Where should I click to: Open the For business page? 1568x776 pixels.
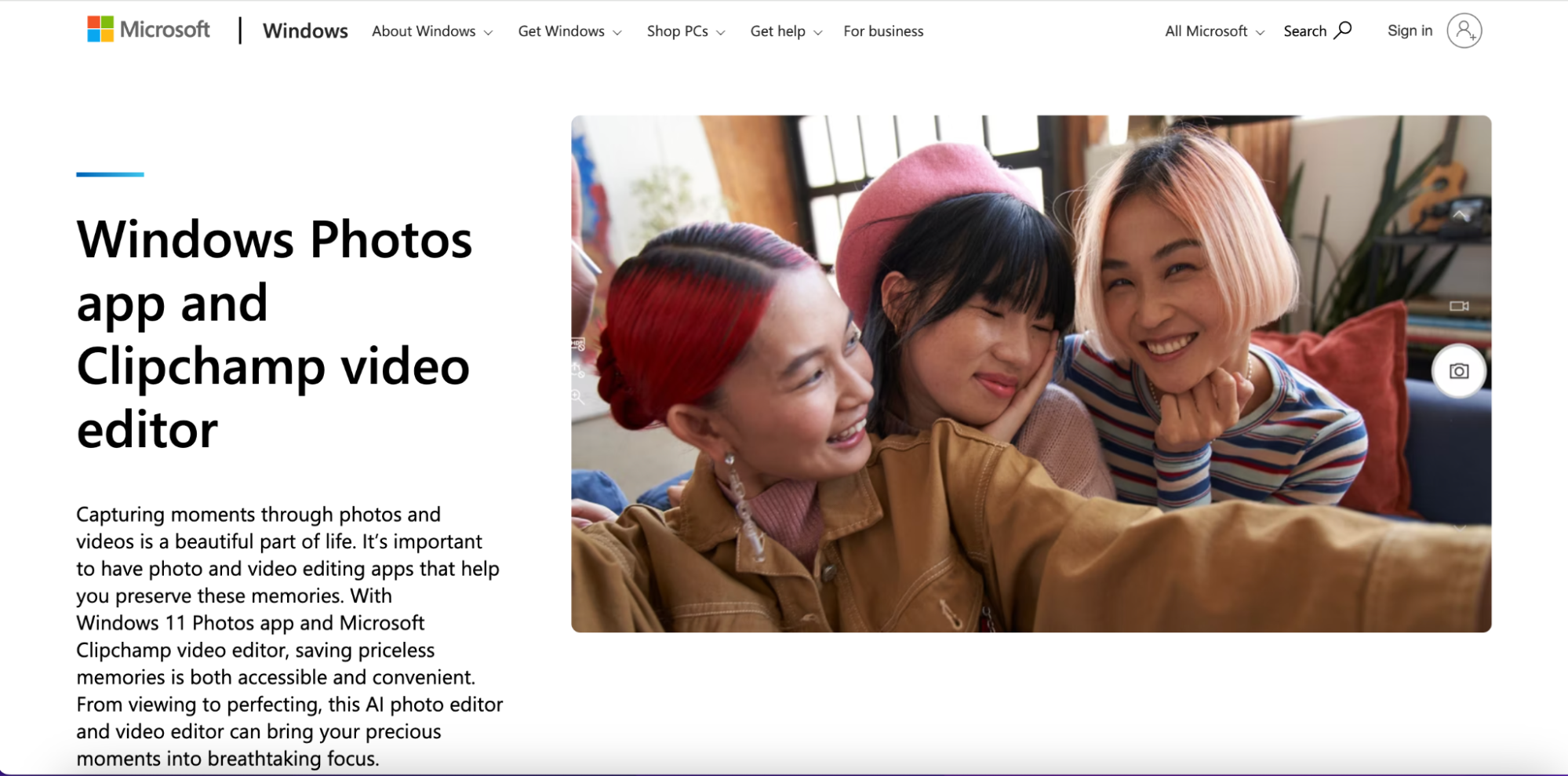[883, 31]
